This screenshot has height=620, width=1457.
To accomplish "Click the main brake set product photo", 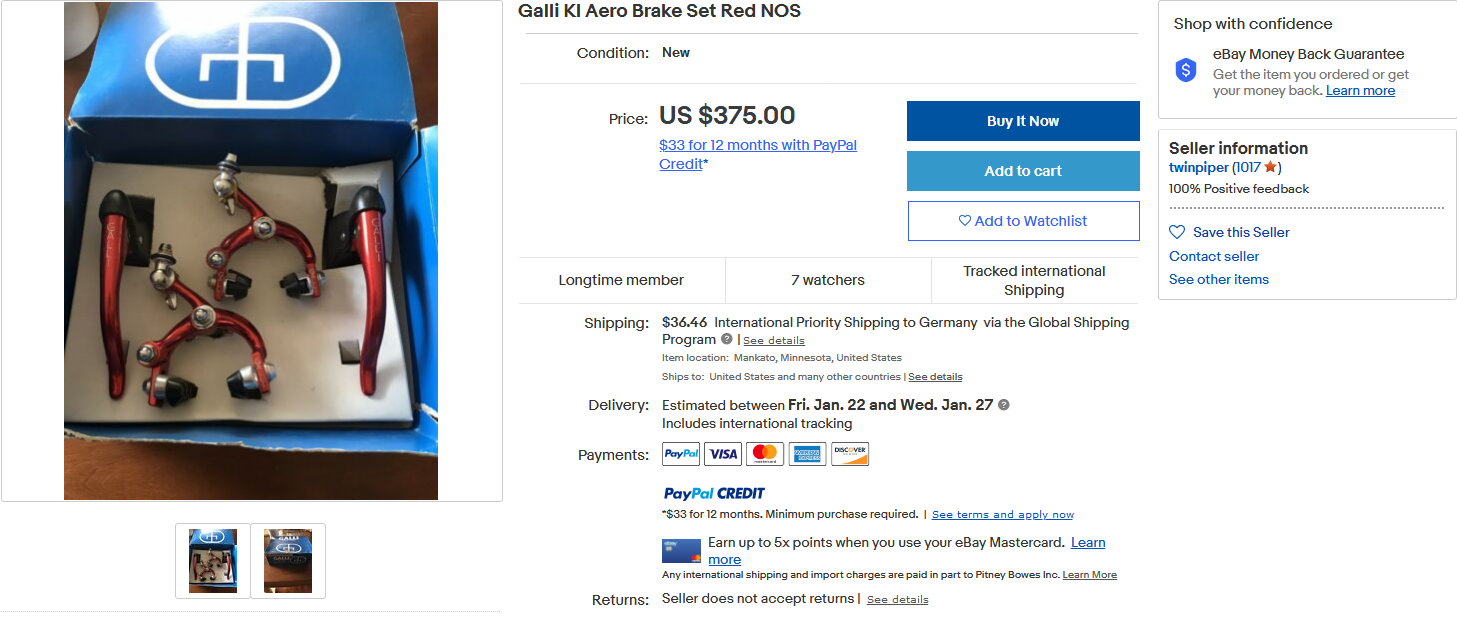I will coord(251,250).
